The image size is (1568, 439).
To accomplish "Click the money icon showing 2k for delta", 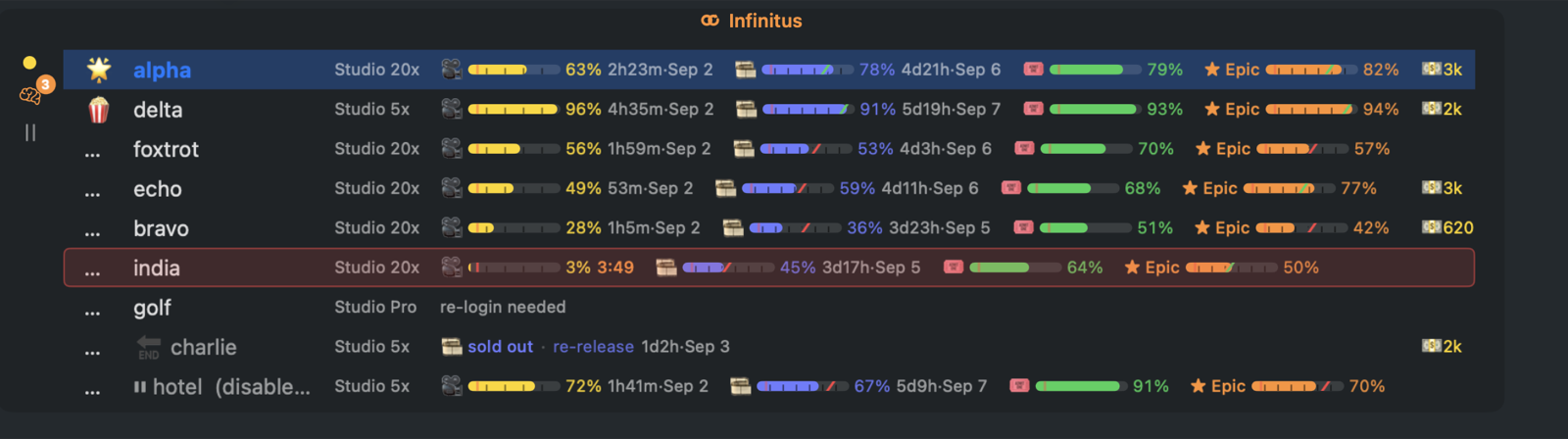I will 1432,109.
